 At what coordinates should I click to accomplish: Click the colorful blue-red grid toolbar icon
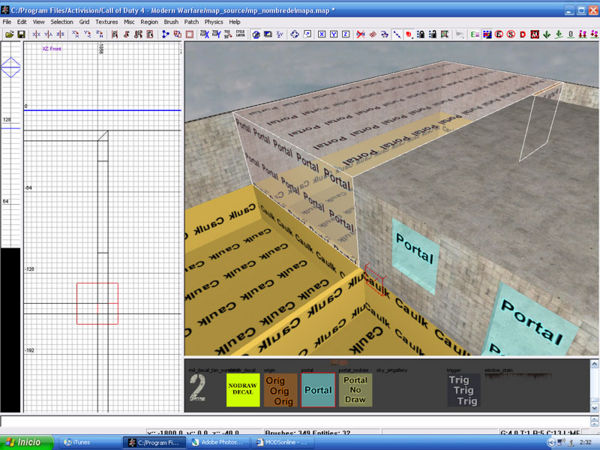tap(487, 34)
